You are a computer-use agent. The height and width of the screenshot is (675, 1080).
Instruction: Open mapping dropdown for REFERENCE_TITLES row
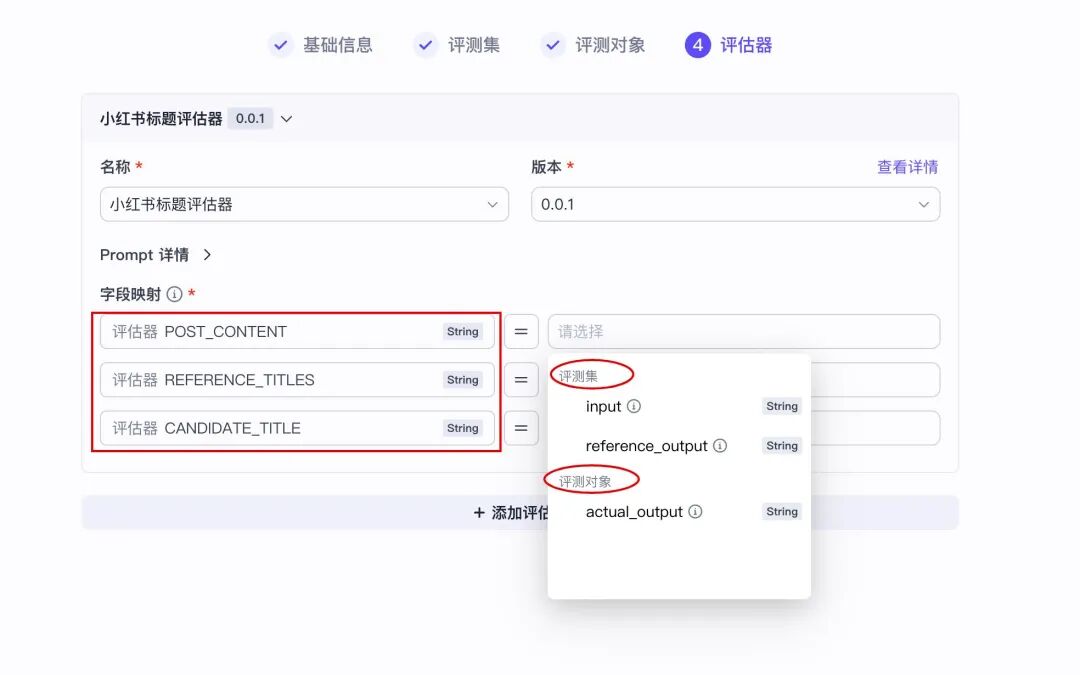875,380
